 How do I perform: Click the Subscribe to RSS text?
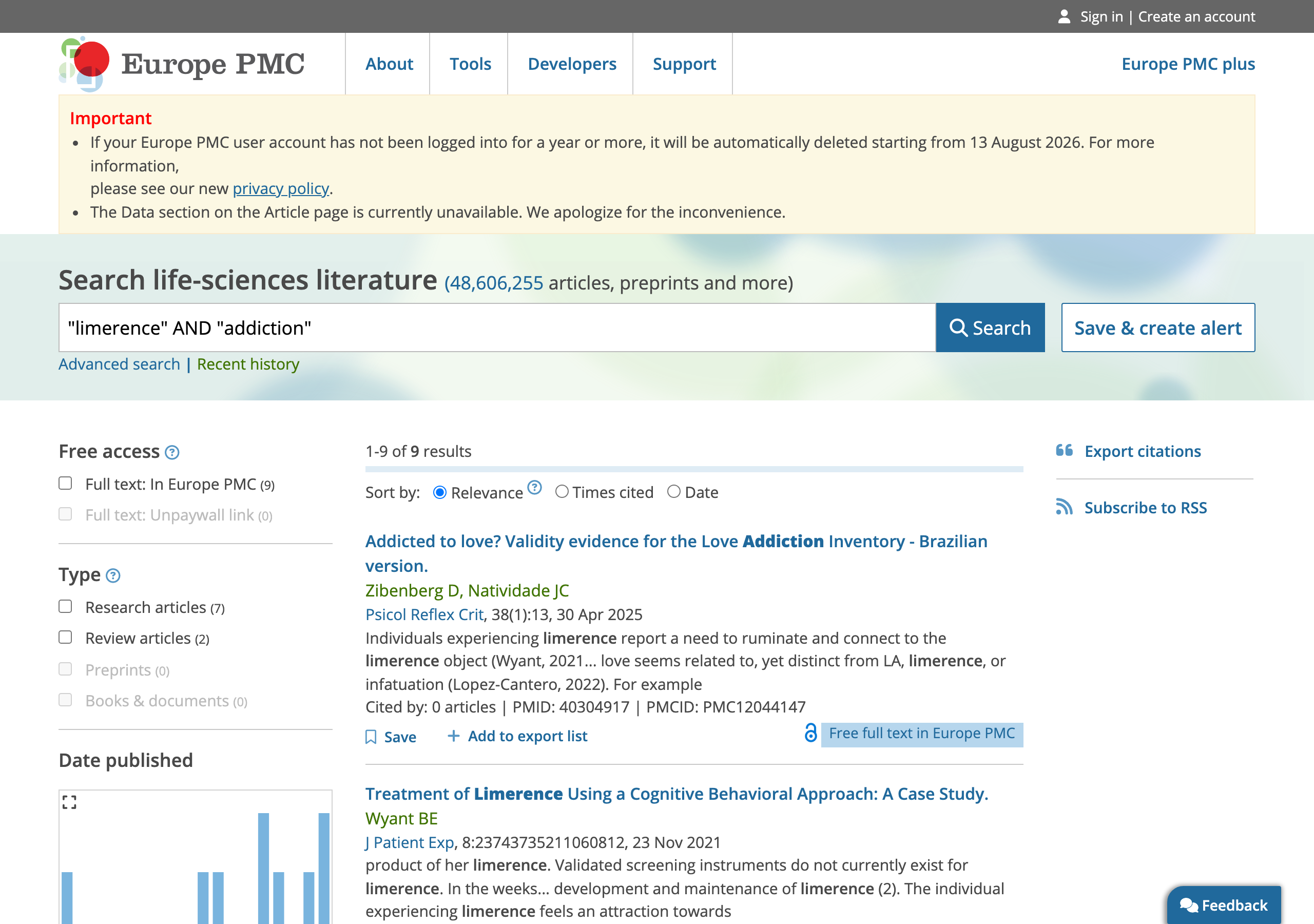pos(1146,508)
